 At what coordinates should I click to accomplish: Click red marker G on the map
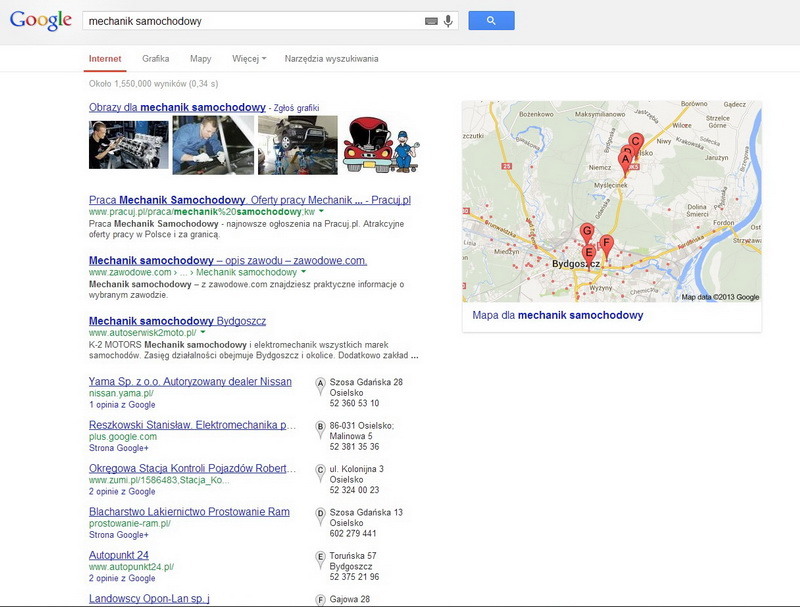pyautogui.click(x=587, y=233)
